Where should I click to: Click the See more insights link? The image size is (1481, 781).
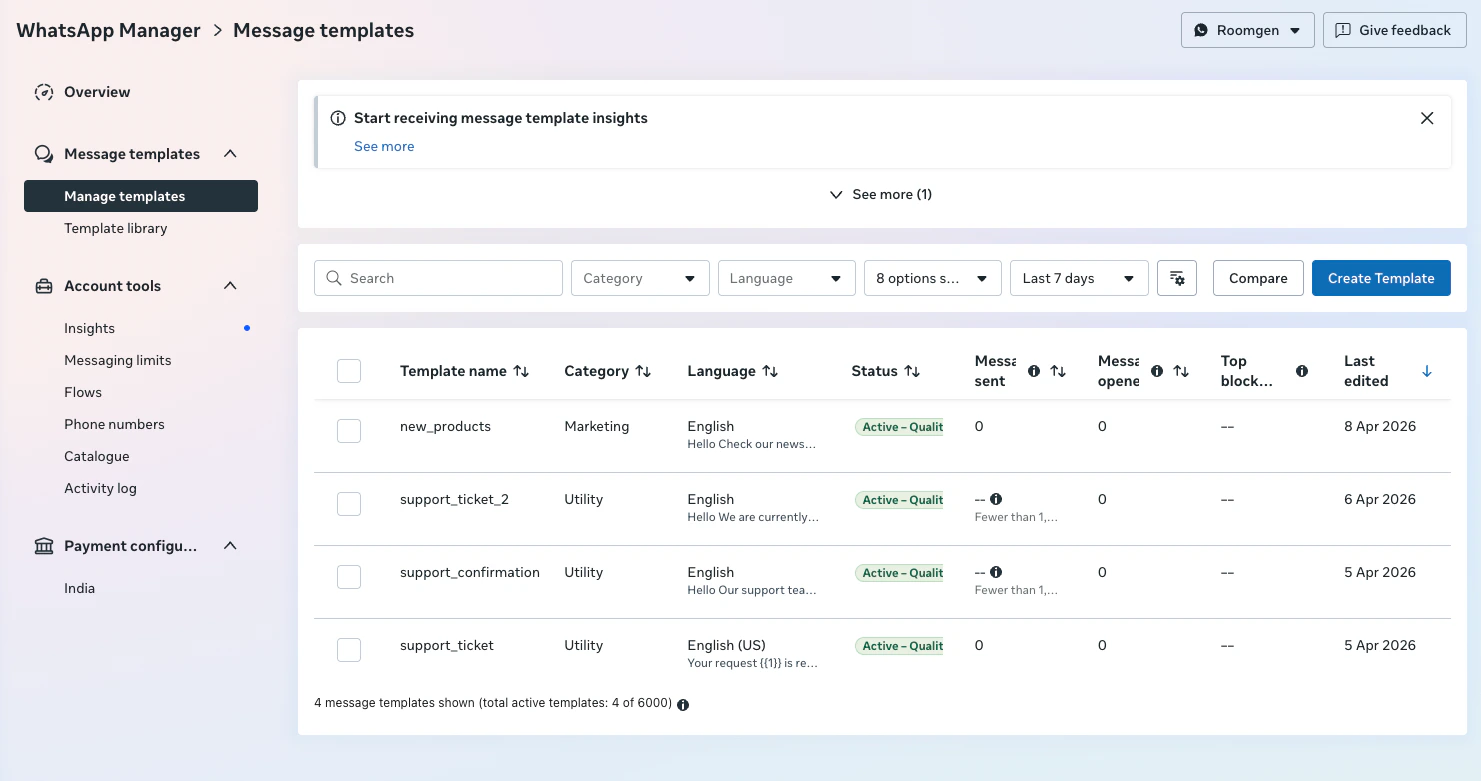[x=384, y=146]
